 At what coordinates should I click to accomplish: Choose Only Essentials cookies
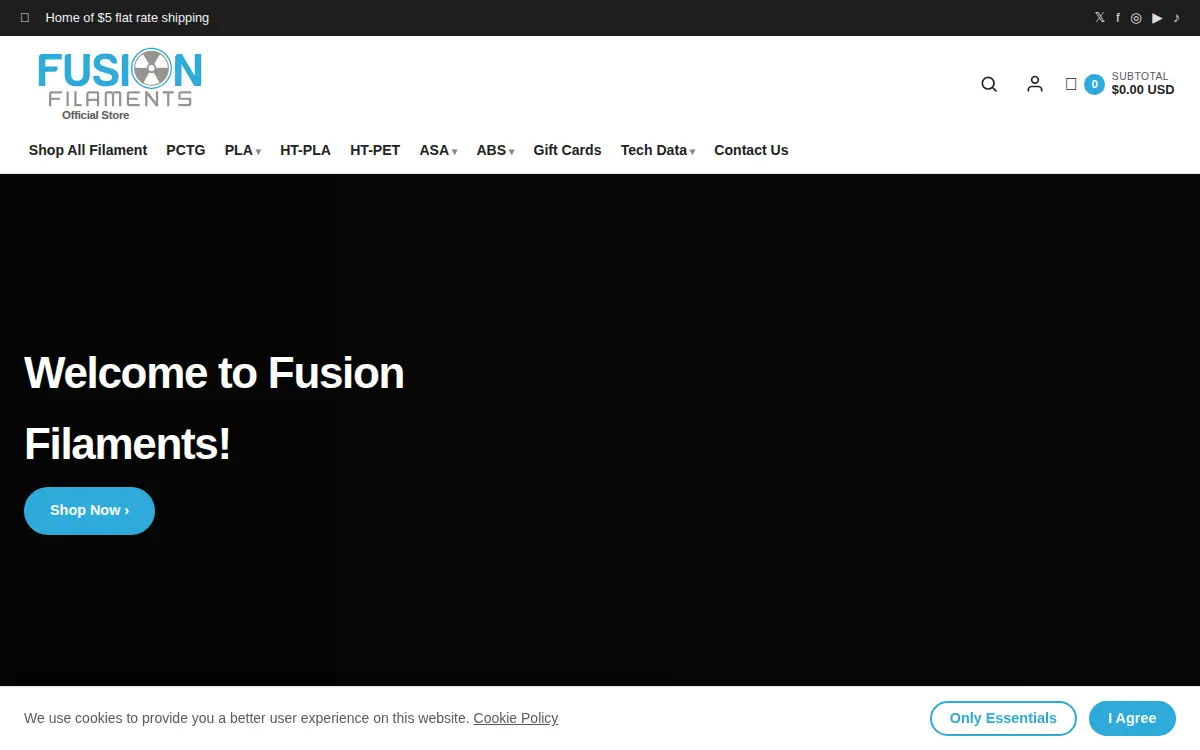pyautogui.click(x=1003, y=718)
